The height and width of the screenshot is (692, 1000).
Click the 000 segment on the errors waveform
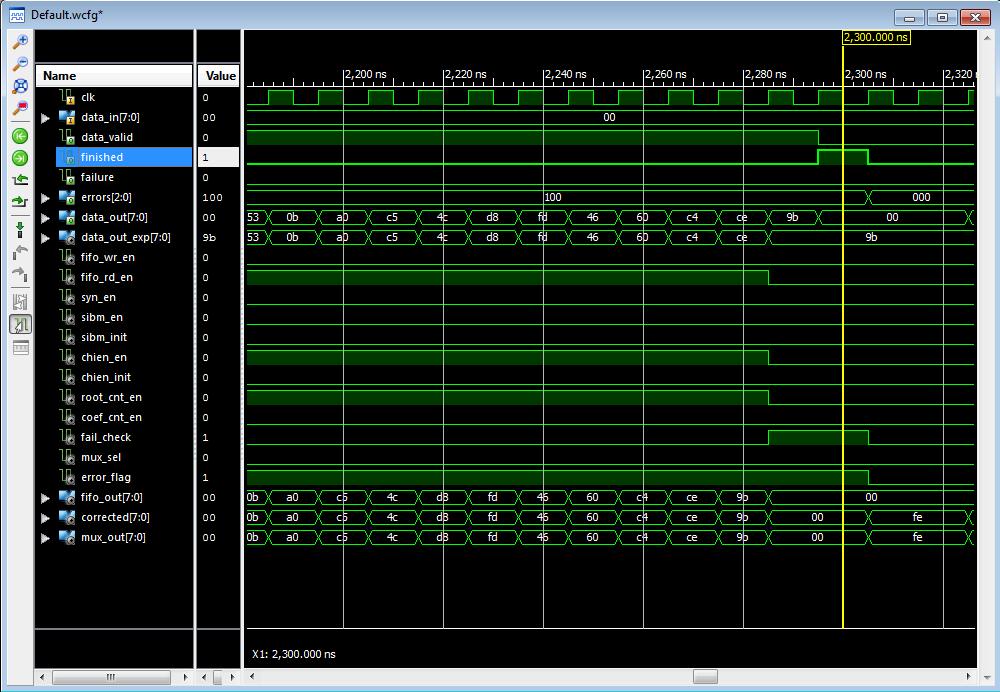click(x=921, y=197)
